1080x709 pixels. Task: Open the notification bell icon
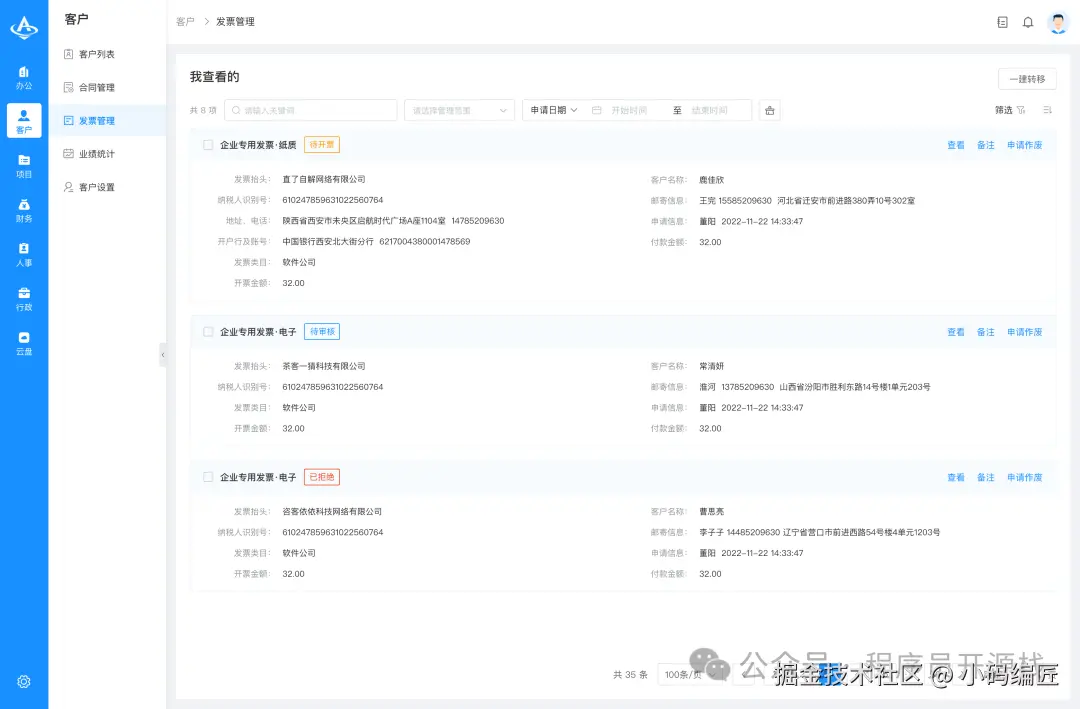pos(1028,22)
